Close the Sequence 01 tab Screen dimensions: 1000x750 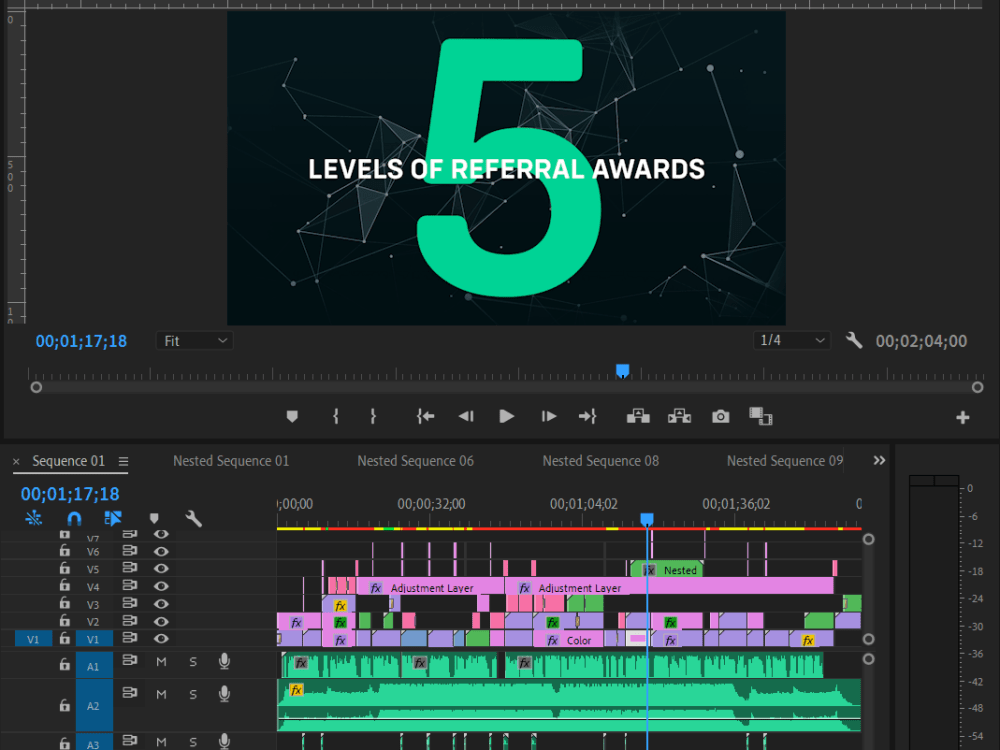tap(17, 461)
